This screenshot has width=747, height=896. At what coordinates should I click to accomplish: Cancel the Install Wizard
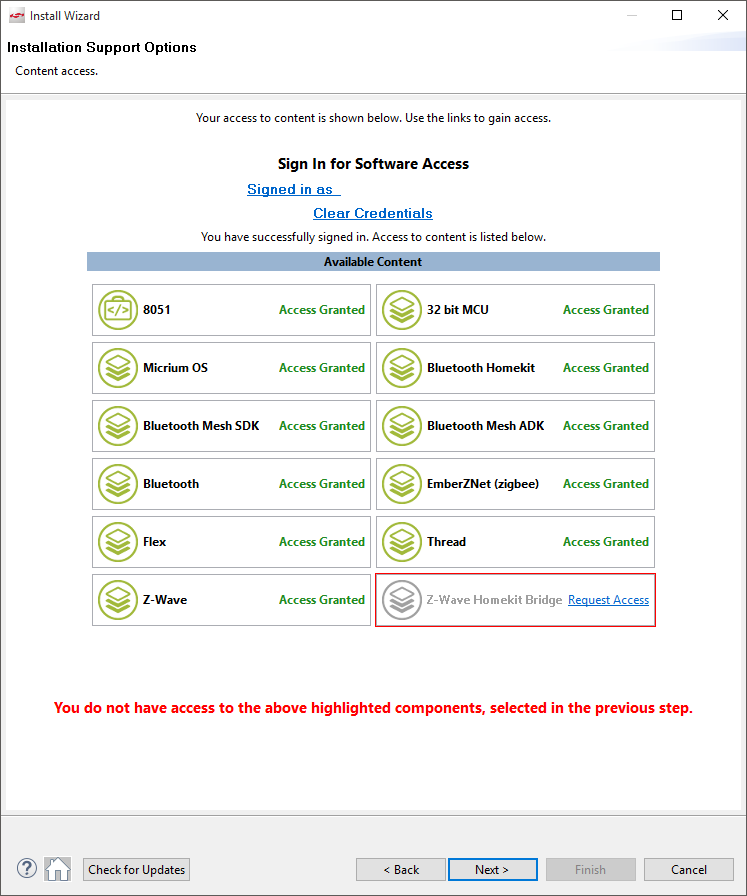[x=689, y=870]
